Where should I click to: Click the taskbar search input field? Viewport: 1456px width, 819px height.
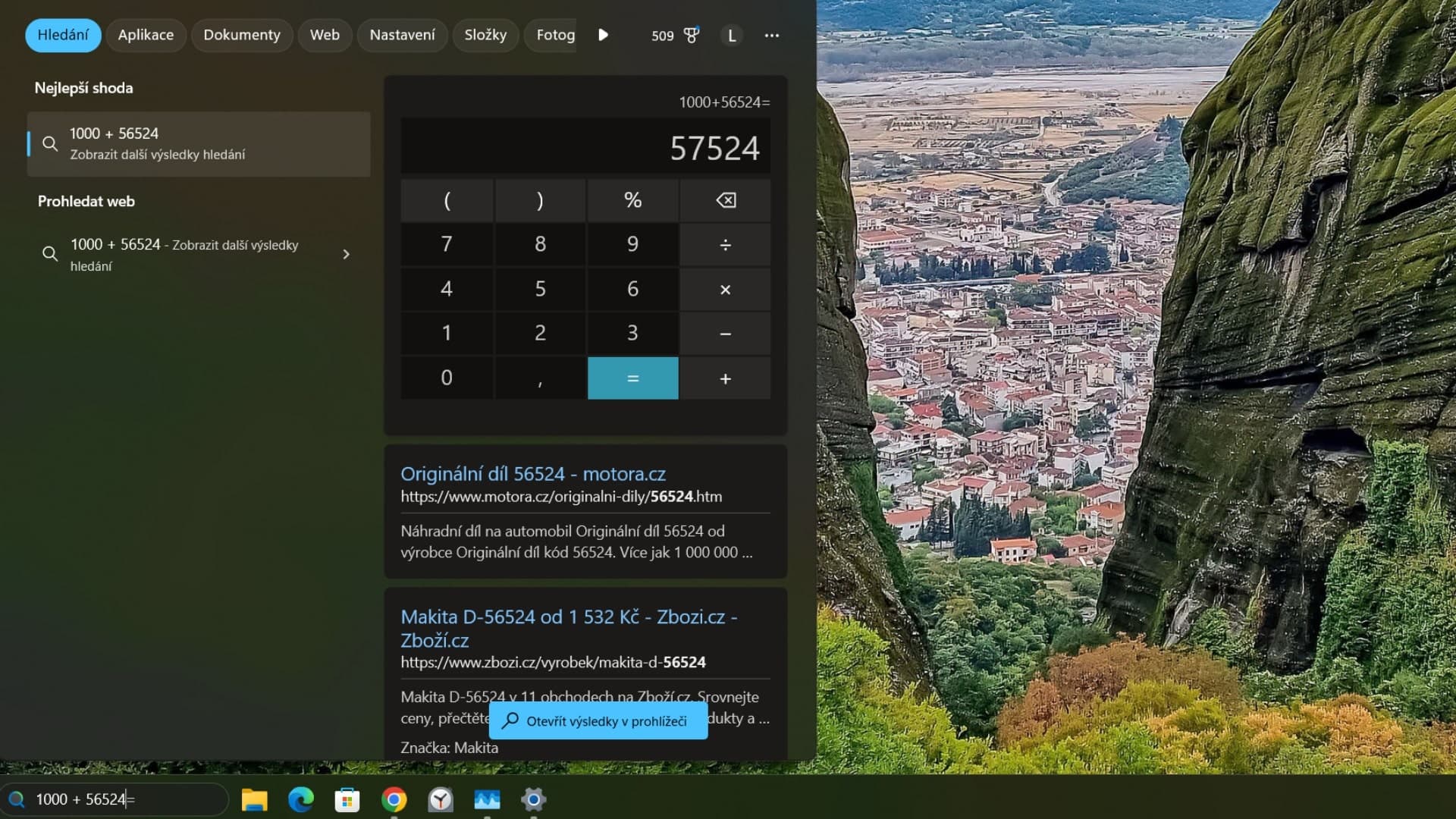121,799
